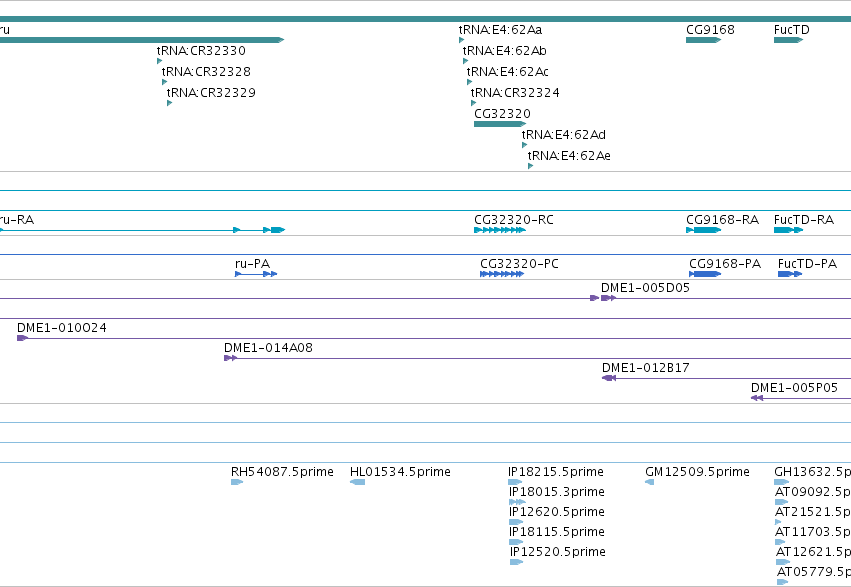The width and height of the screenshot is (851, 587).
Task: Click the tRNA:E4:62Ae gene label
Action: (569, 156)
